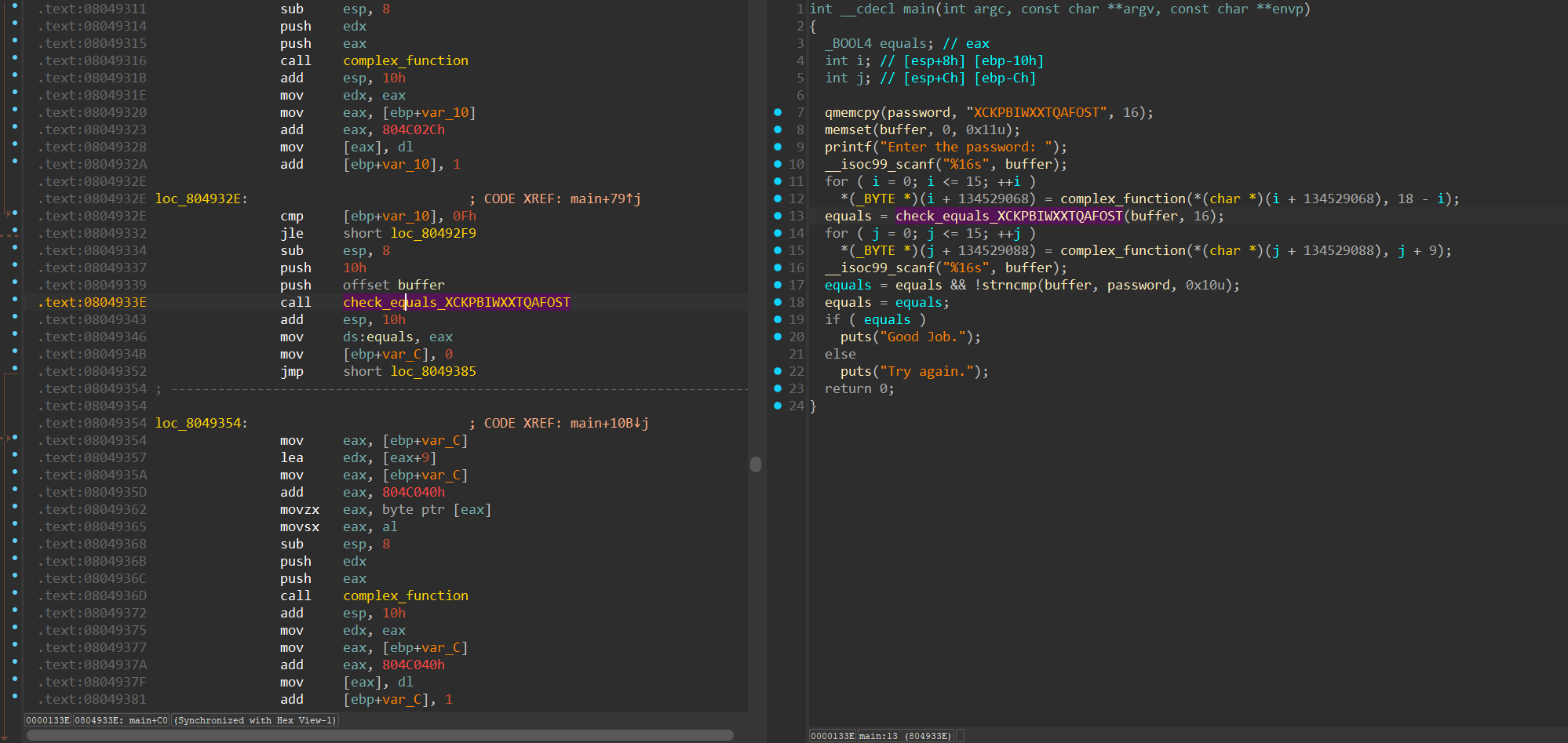
Task: Click 'movzx' instruction at address 08049362
Action: click(300, 509)
